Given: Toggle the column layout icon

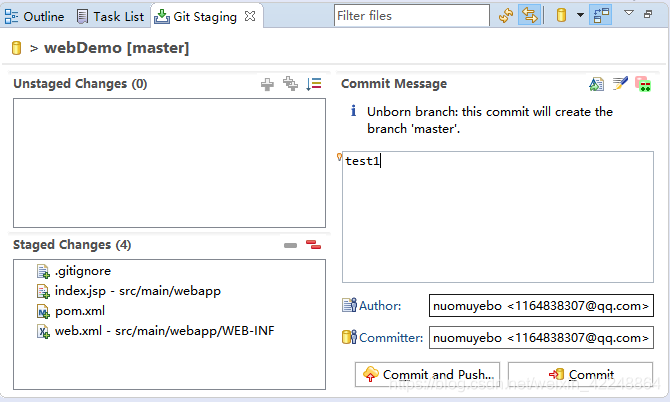Looking at the screenshot, I should pyautogui.click(x=601, y=15).
